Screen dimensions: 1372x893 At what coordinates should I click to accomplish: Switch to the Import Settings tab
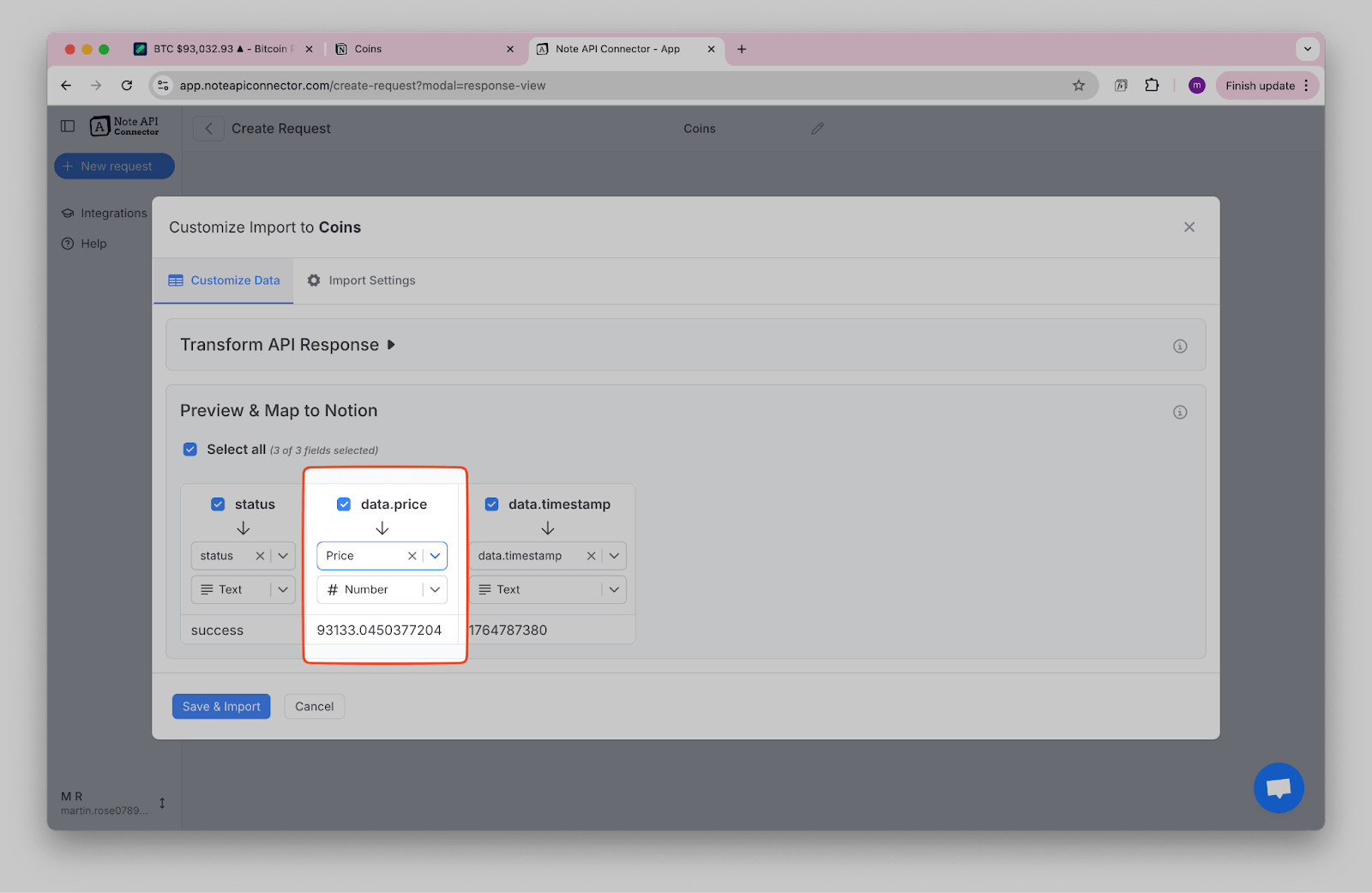click(x=361, y=281)
